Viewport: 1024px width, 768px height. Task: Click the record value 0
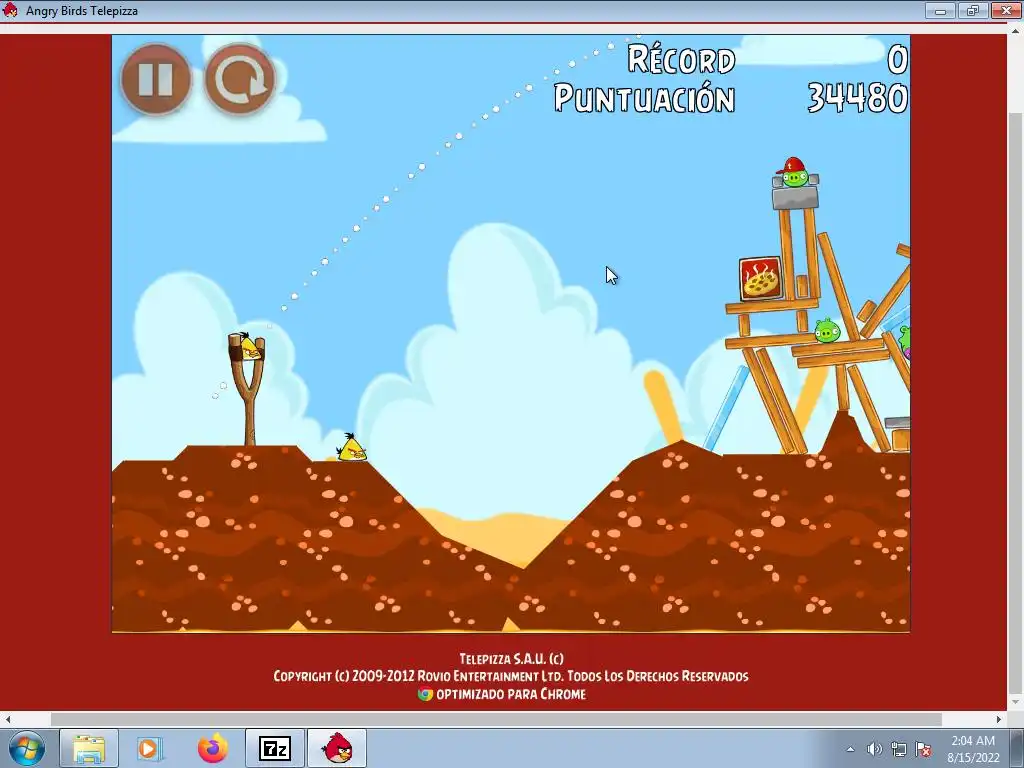tap(897, 60)
